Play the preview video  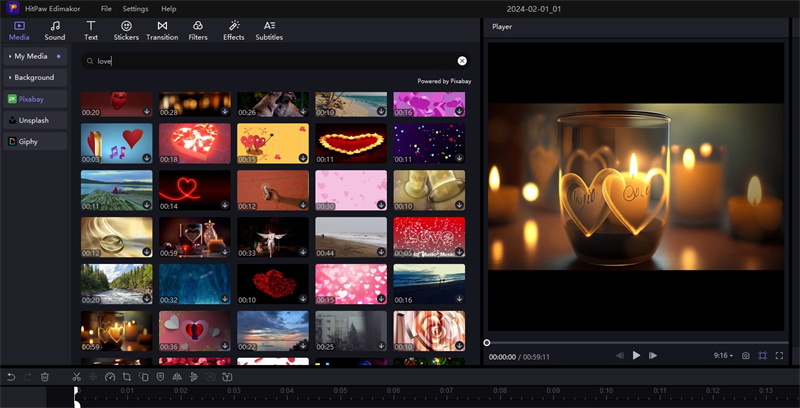tap(636, 355)
